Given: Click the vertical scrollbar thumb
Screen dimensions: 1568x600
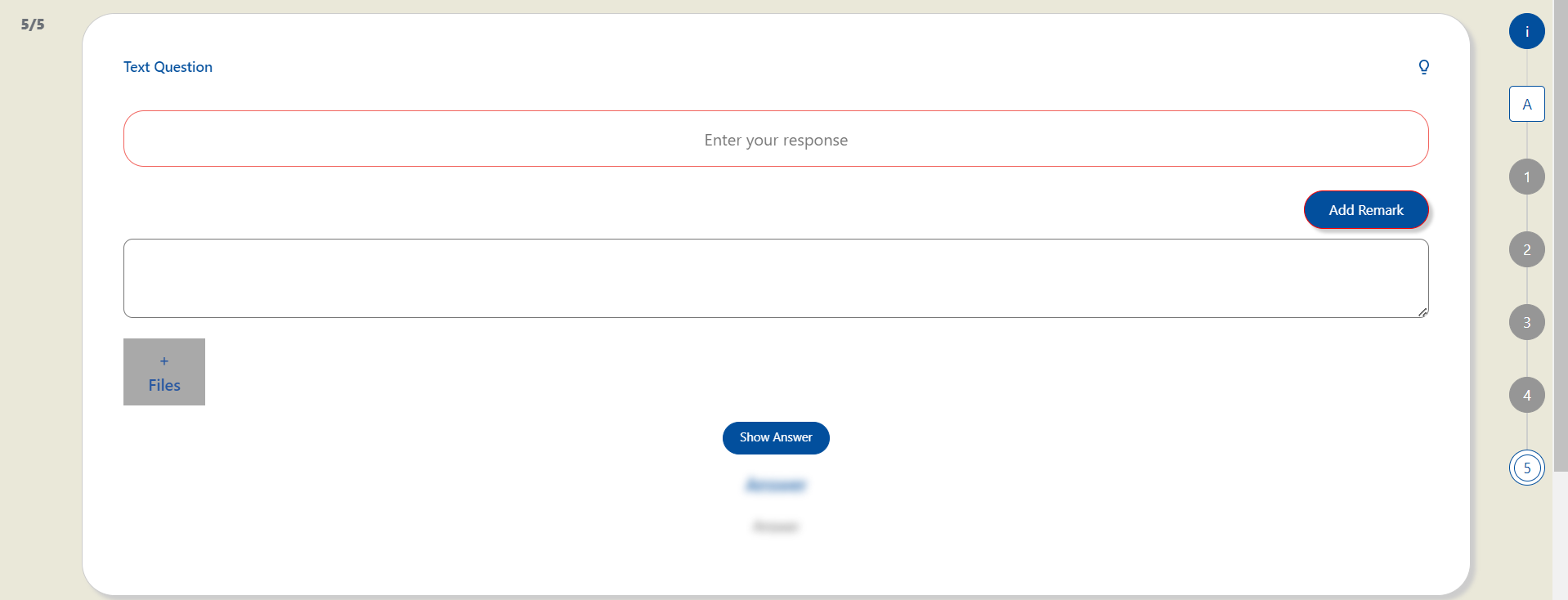Looking at the screenshot, I should point(1560,235).
